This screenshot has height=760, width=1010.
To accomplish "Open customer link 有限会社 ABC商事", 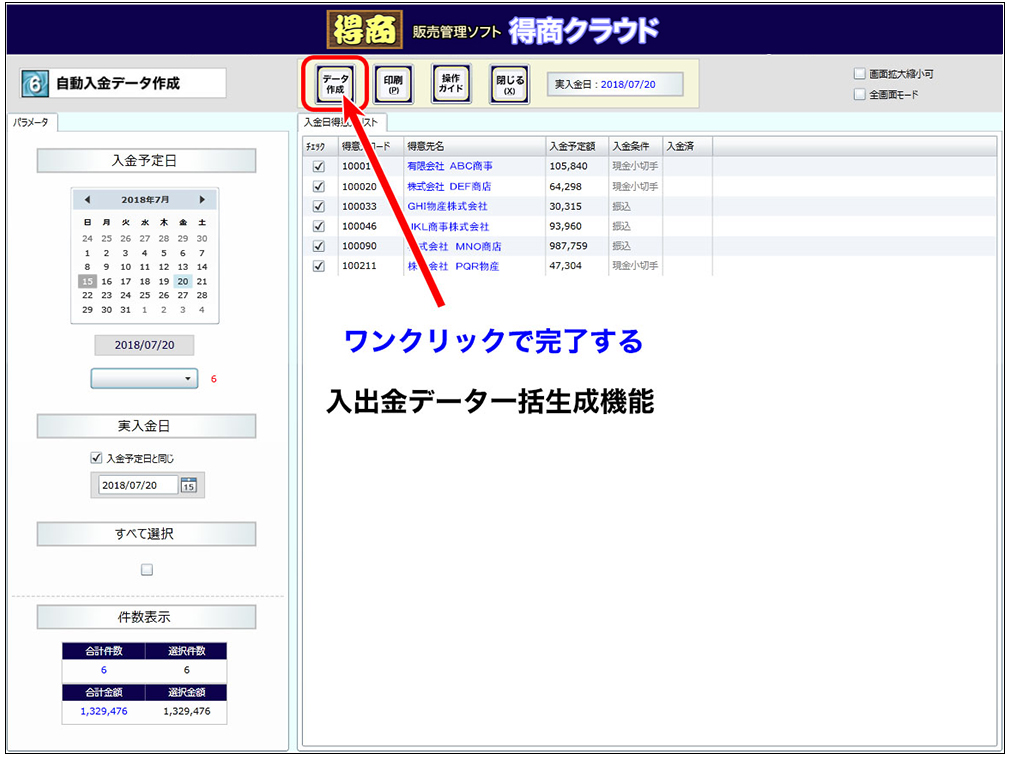I will [450, 166].
